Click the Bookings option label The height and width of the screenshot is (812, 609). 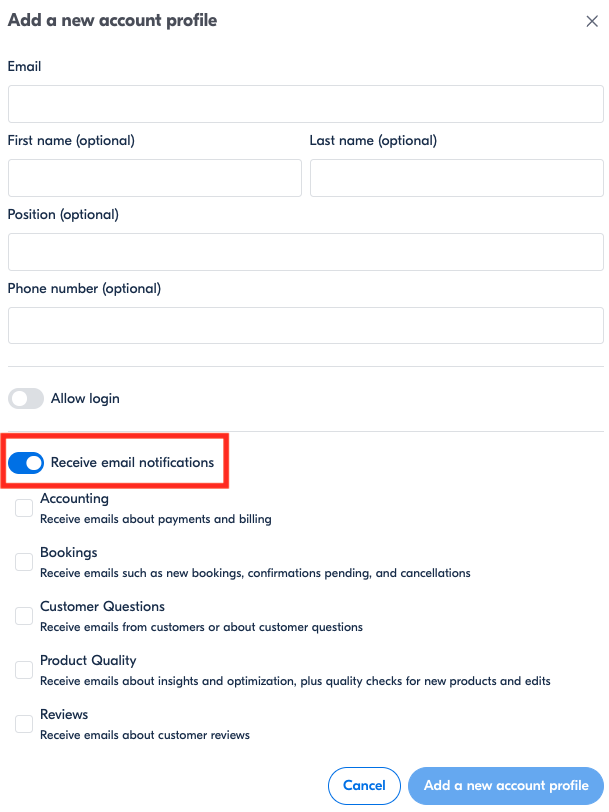click(x=69, y=553)
